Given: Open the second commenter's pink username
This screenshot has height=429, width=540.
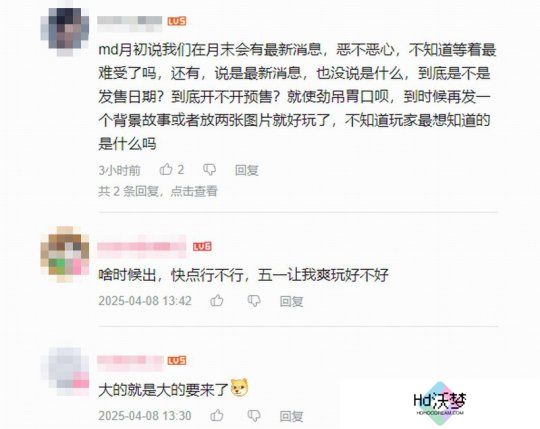Looking at the screenshot, I should [142, 247].
